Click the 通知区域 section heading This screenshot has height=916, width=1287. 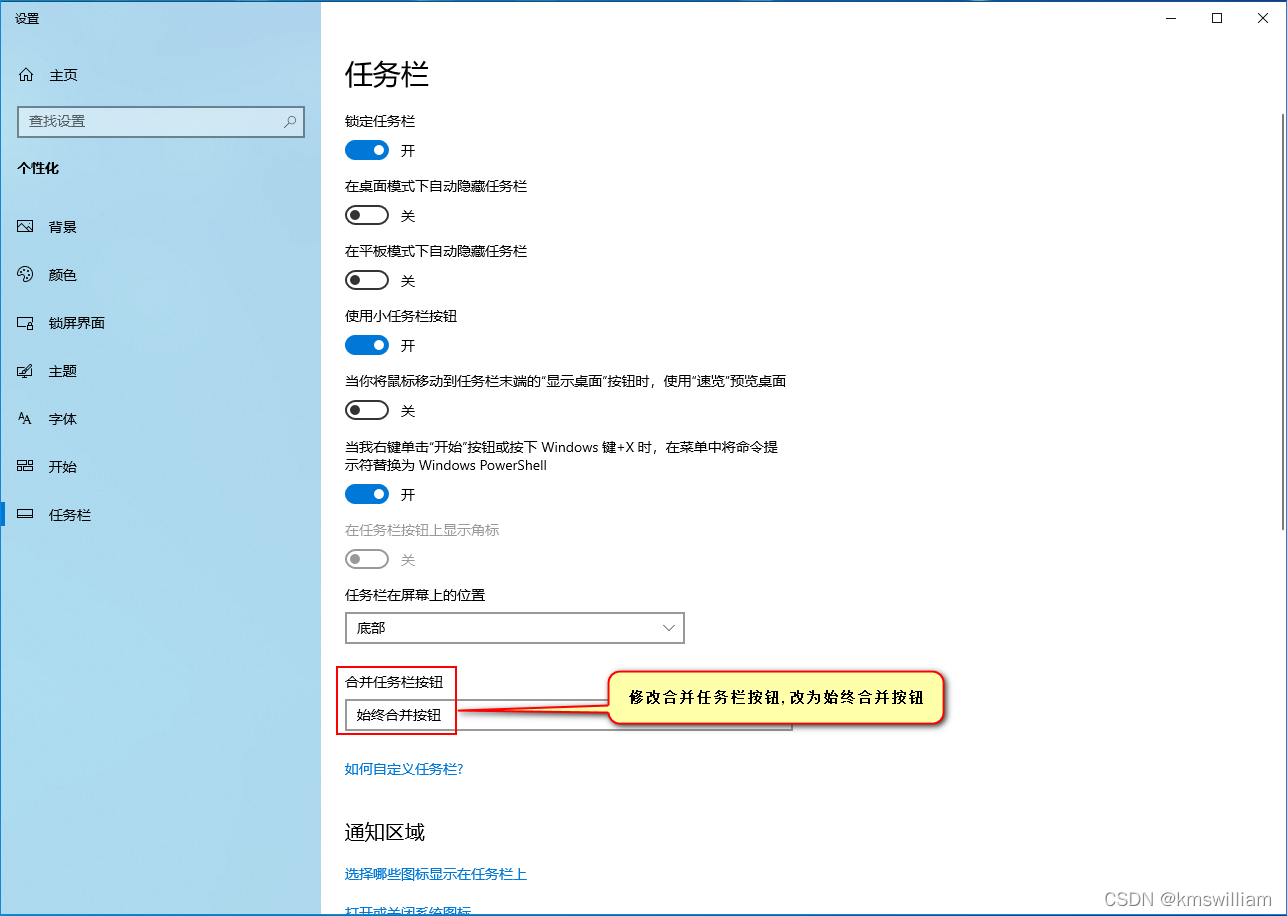coord(385,832)
